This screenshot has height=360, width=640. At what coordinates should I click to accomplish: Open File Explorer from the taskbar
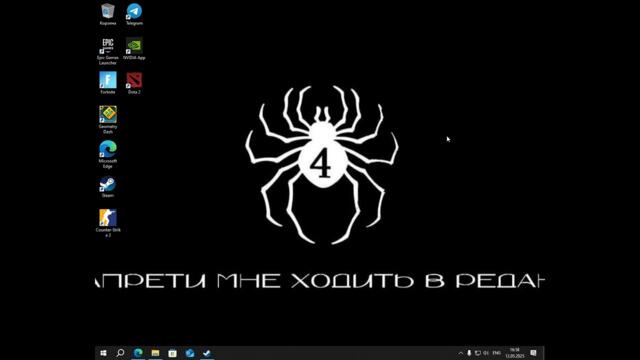click(156, 353)
